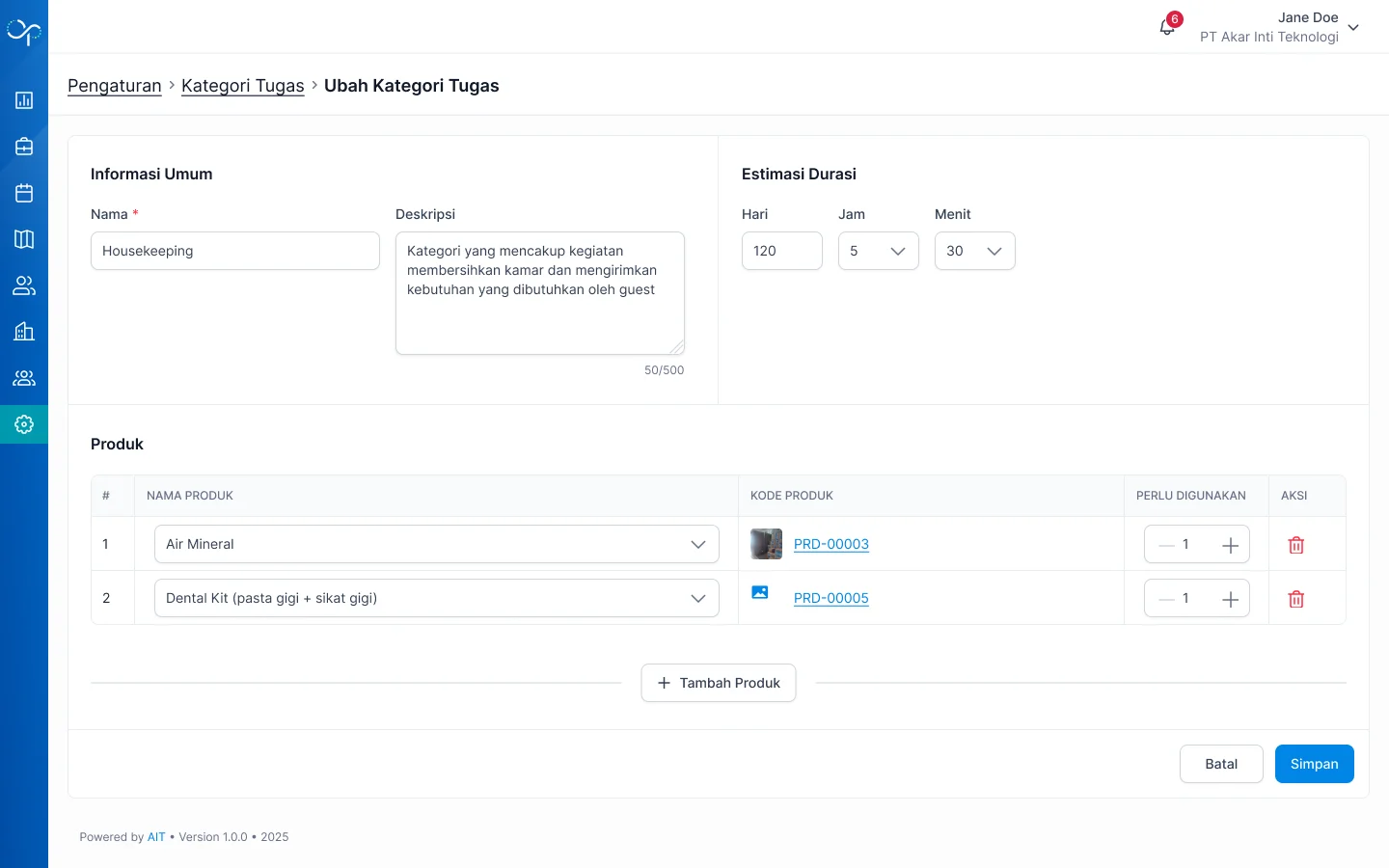This screenshot has width=1389, height=868.
Task: Click the Simpan button
Action: point(1315,764)
